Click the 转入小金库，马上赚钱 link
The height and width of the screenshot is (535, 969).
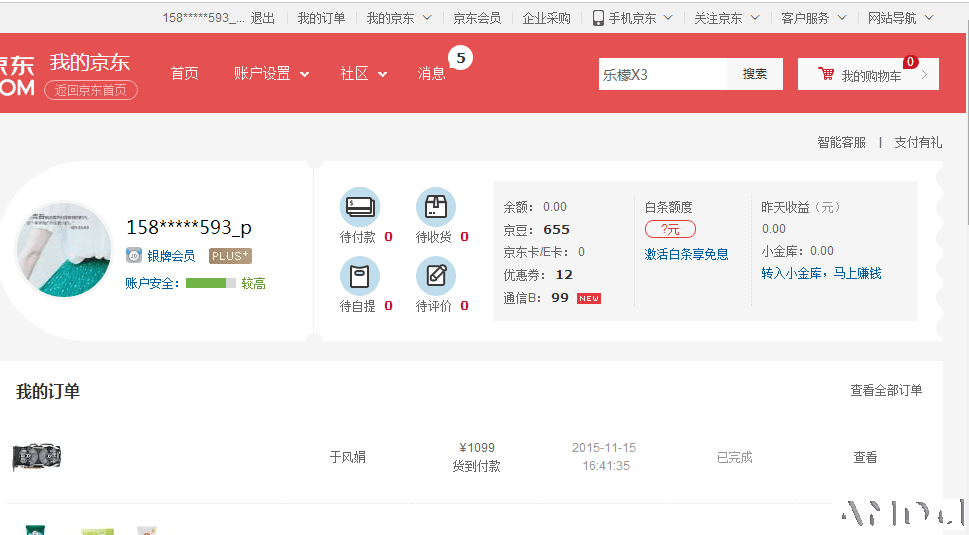821,273
